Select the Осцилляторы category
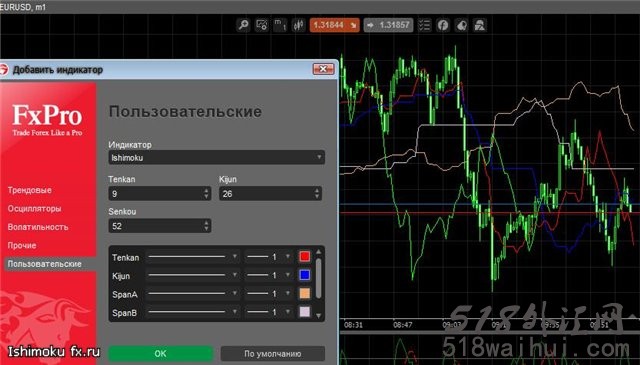This screenshot has width=640, height=365. pyautogui.click(x=35, y=209)
